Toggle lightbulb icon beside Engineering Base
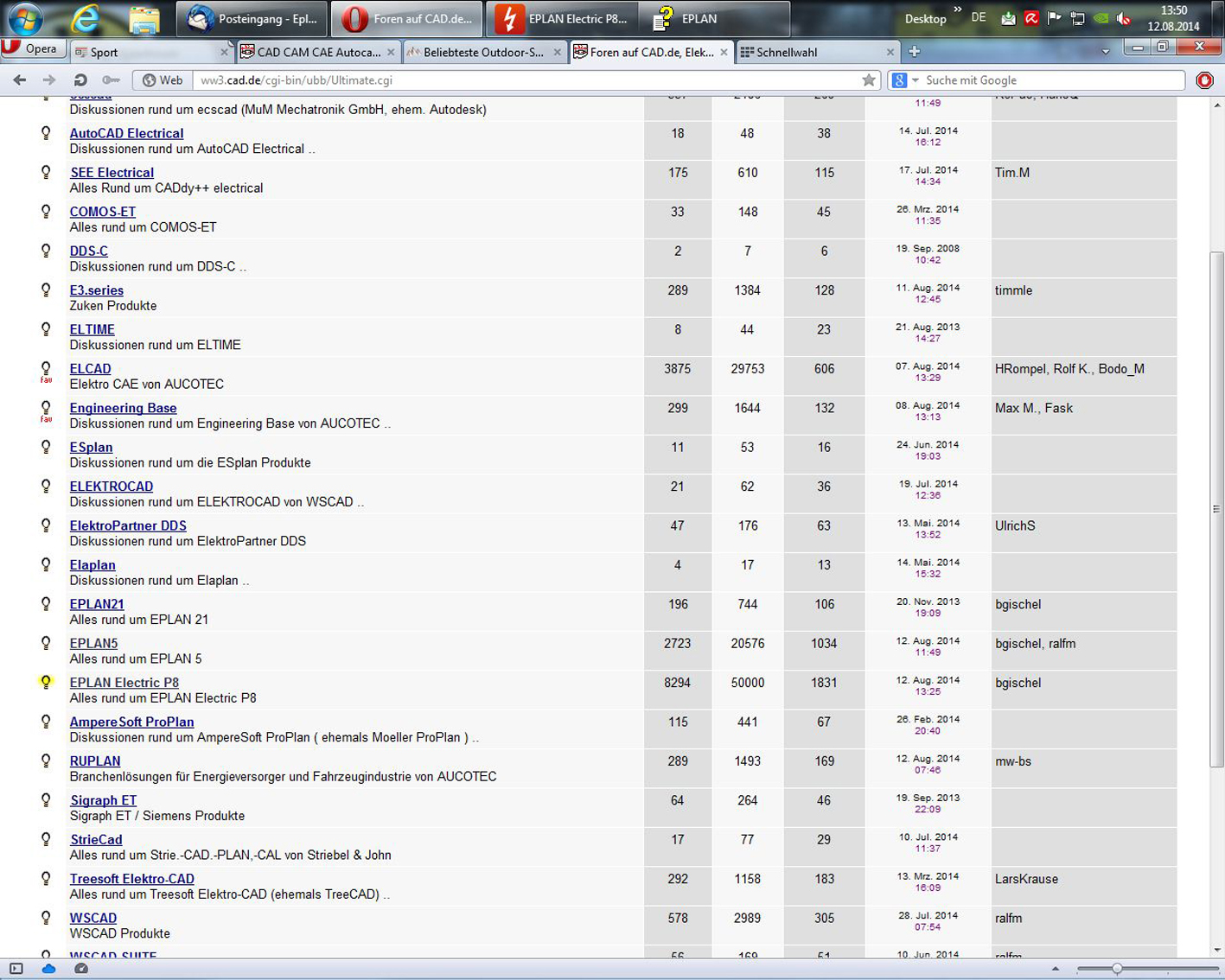Image resolution: width=1225 pixels, height=980 pixels. [47, 409]
